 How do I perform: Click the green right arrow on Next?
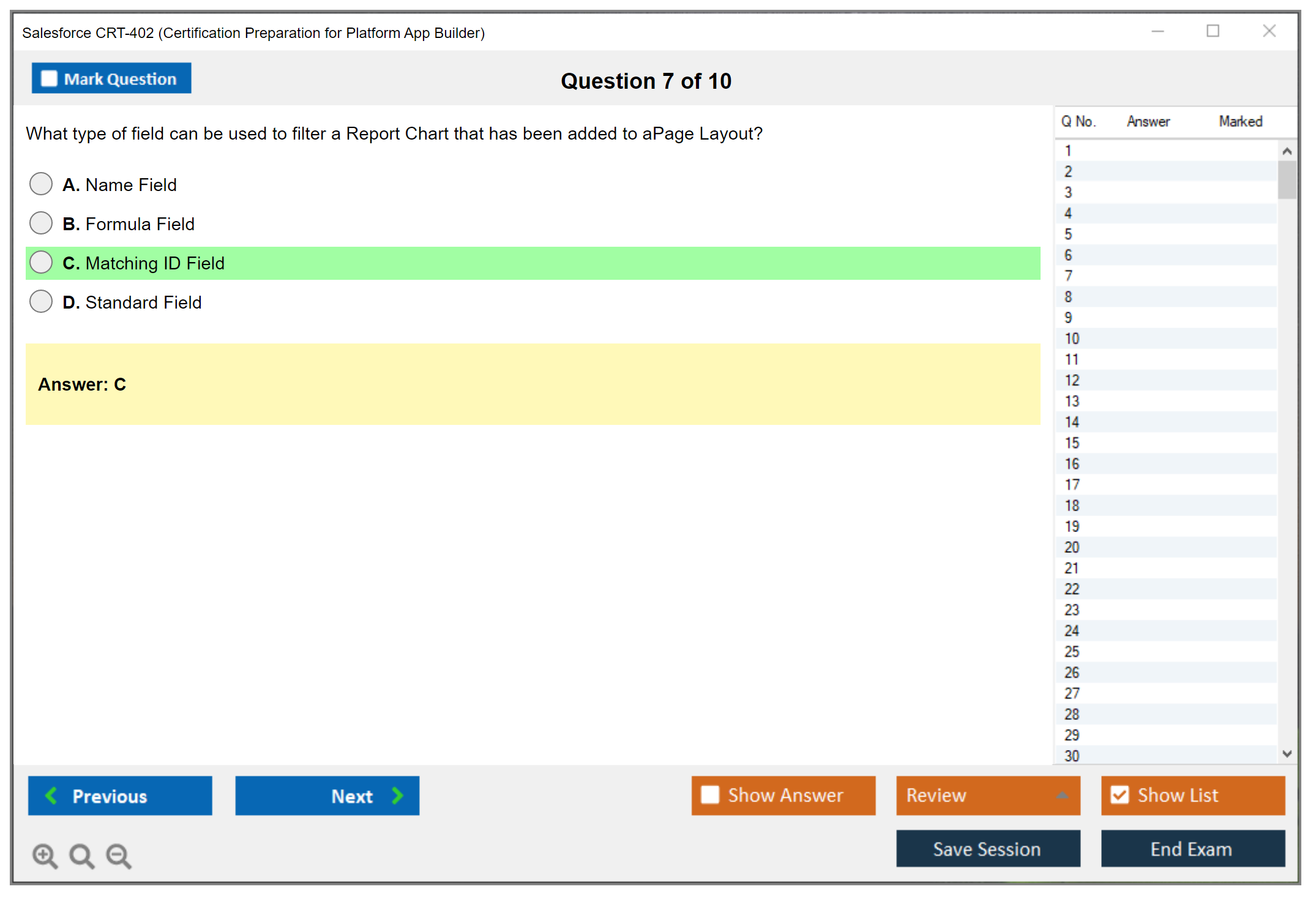[397, 795]
